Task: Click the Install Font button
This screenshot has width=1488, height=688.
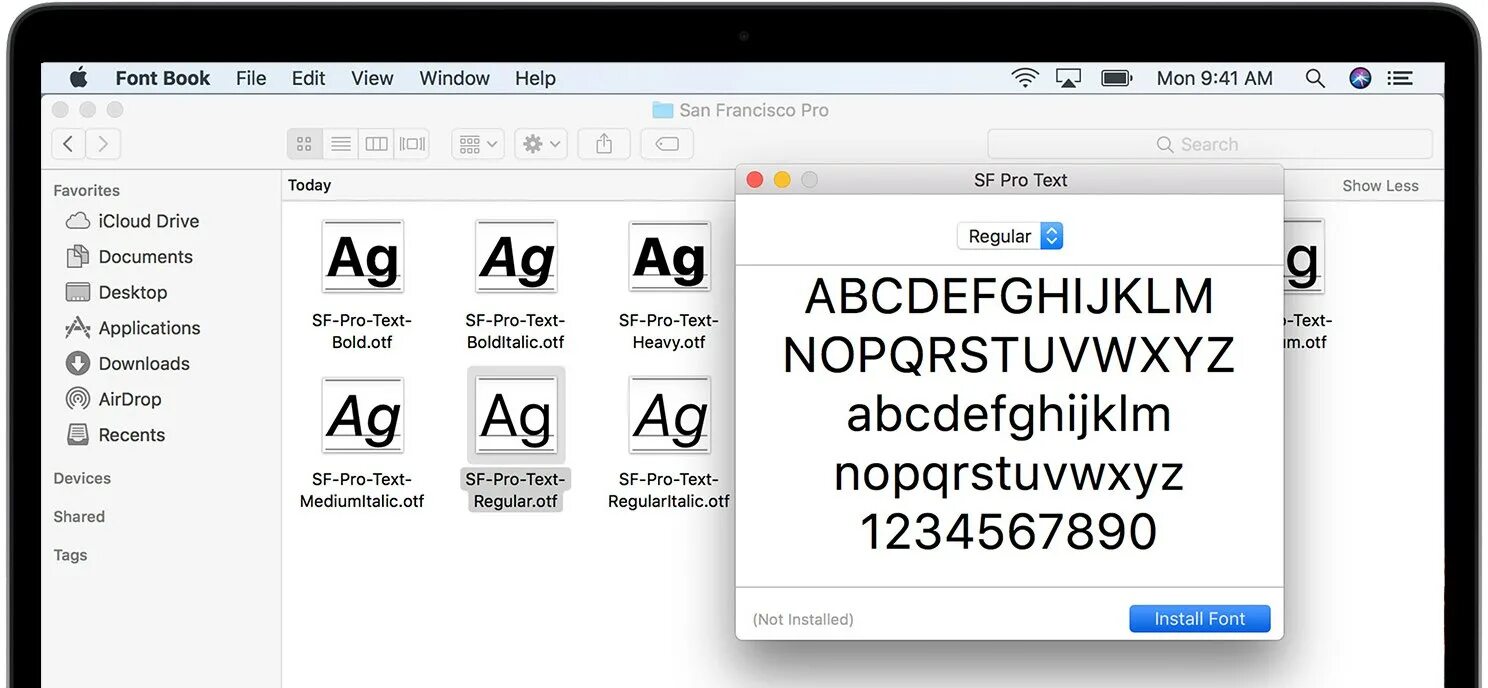Action: (1199, 619)
